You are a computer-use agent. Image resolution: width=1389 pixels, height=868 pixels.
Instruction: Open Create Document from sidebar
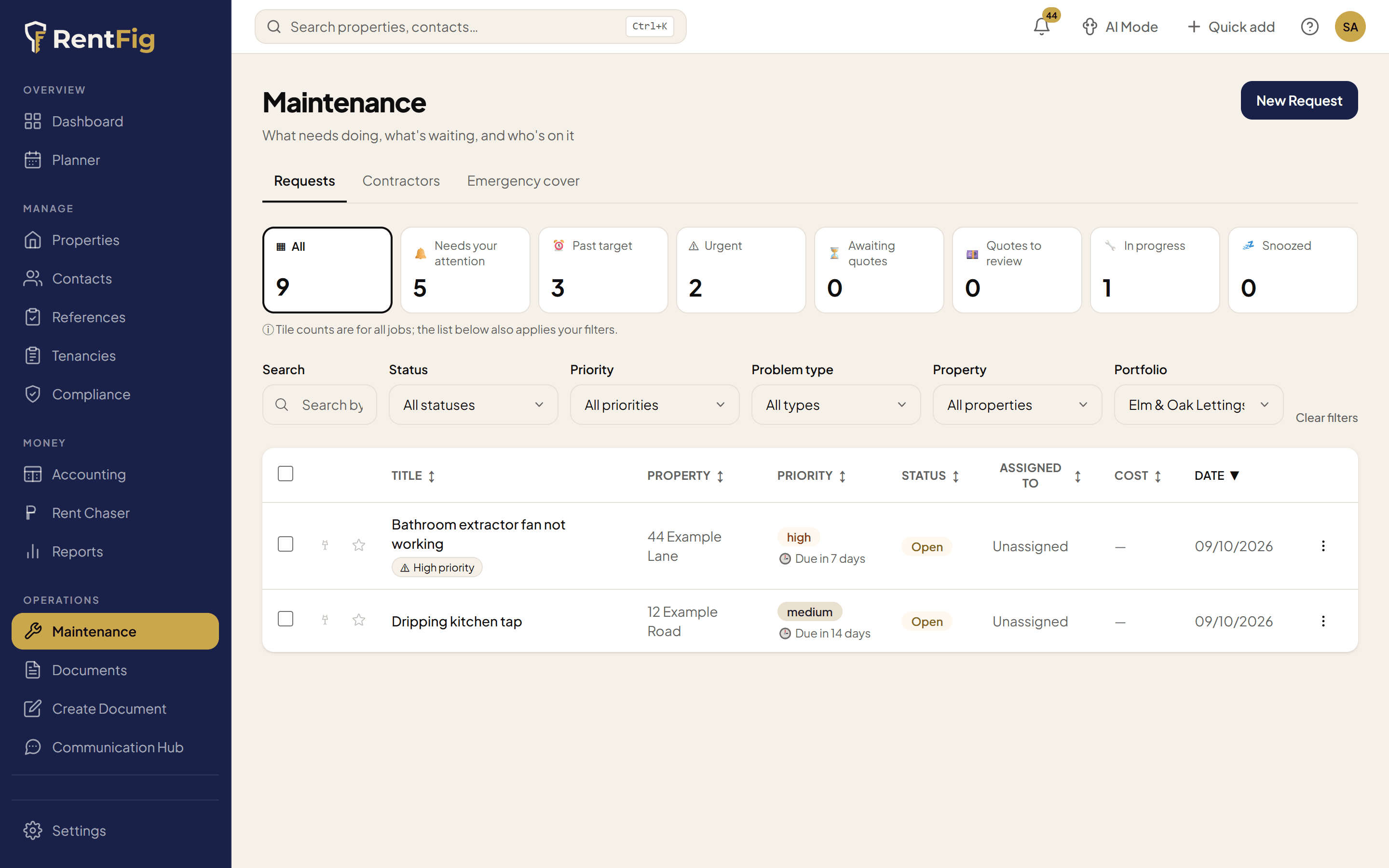coord(115,708)
